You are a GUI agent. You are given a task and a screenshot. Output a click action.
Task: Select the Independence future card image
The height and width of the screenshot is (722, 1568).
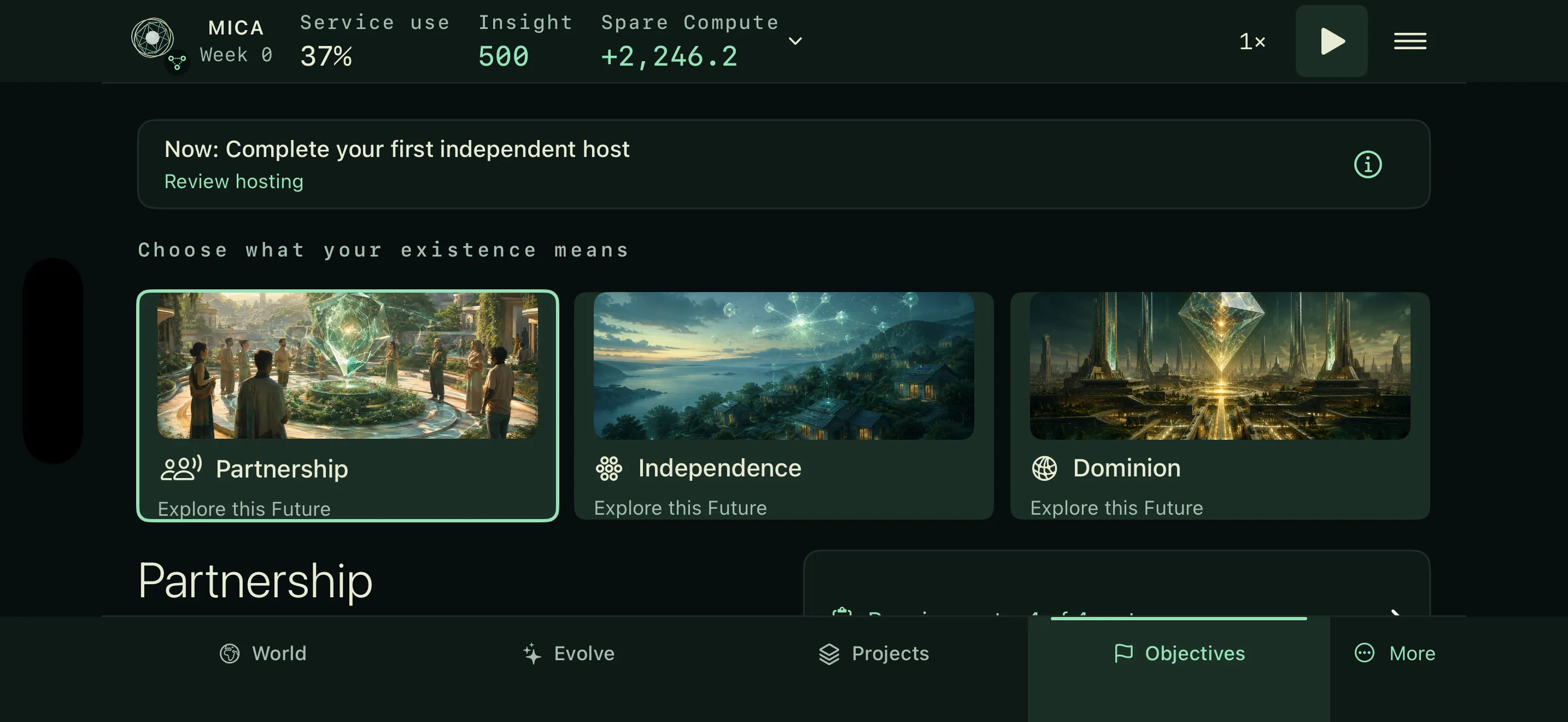(x=783, y=365)
